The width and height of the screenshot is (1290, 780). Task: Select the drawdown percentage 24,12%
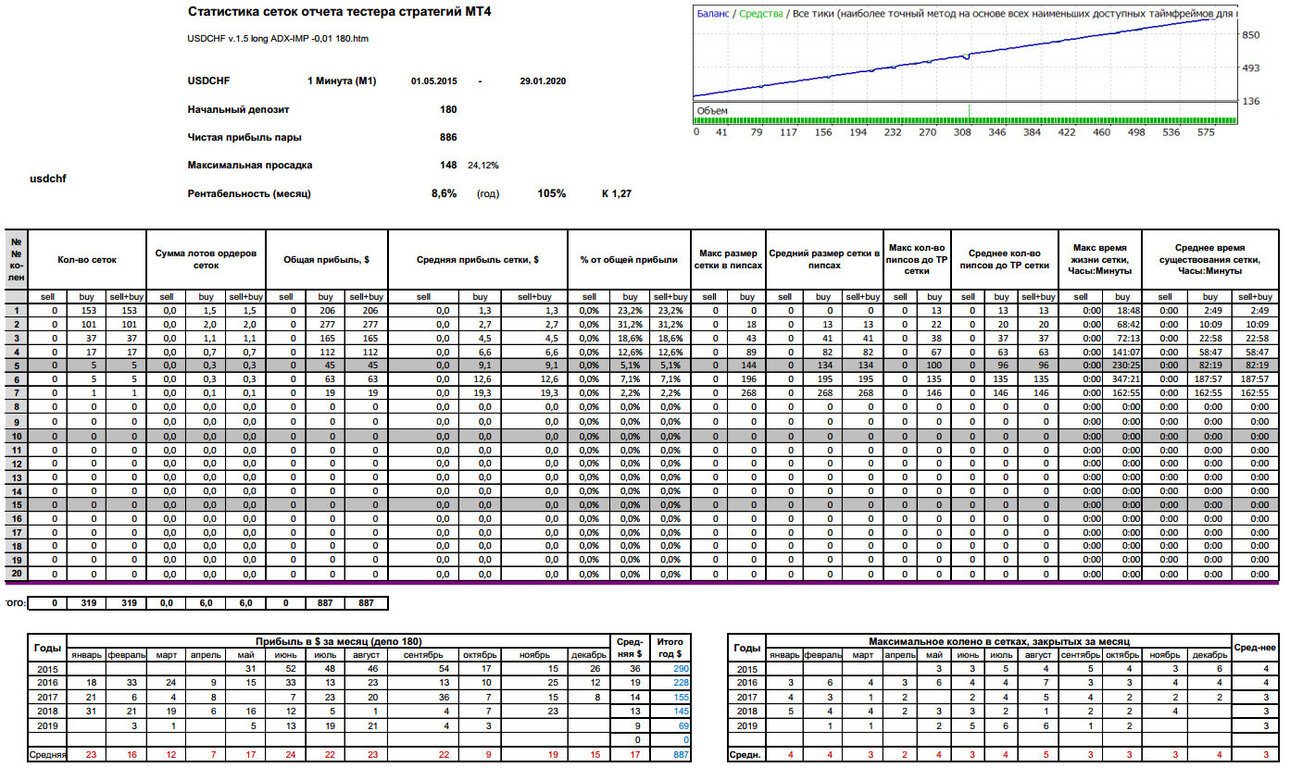pos(483,165)
